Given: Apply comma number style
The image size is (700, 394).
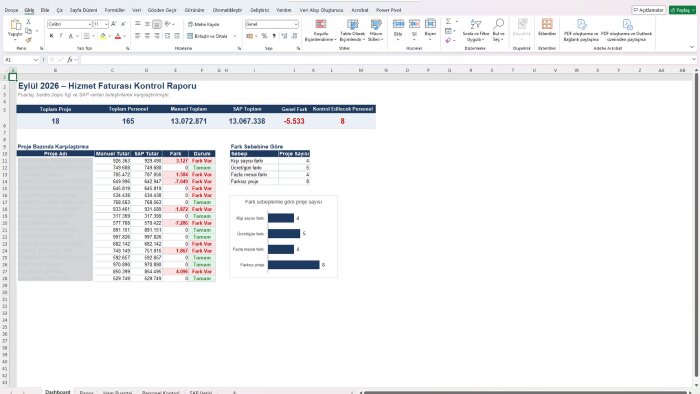Looking at the screenshot, I should (274, 36).
